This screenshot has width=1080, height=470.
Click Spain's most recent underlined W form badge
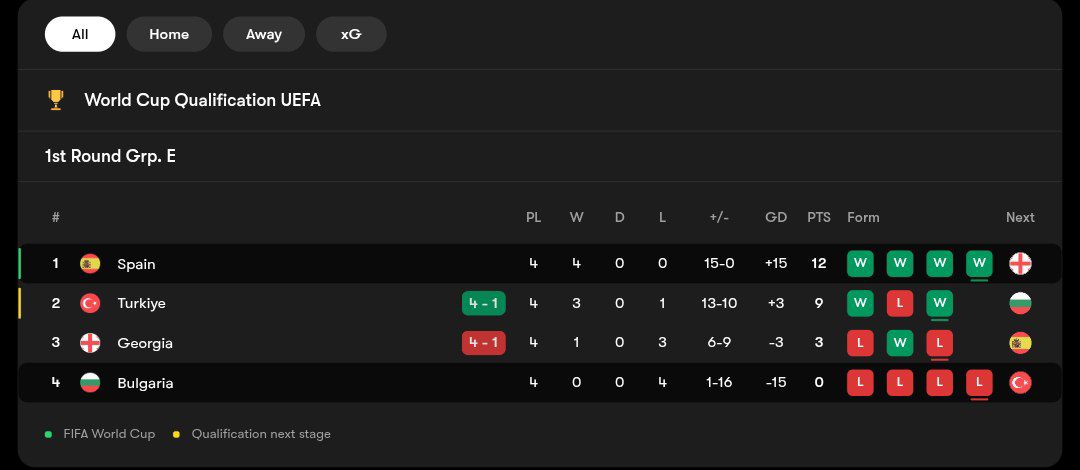(979, 264)
